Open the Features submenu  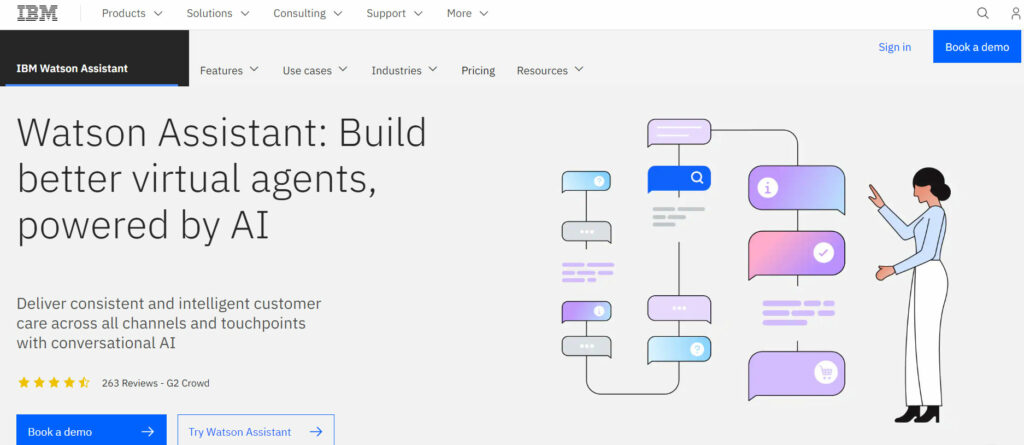[229, 70]
